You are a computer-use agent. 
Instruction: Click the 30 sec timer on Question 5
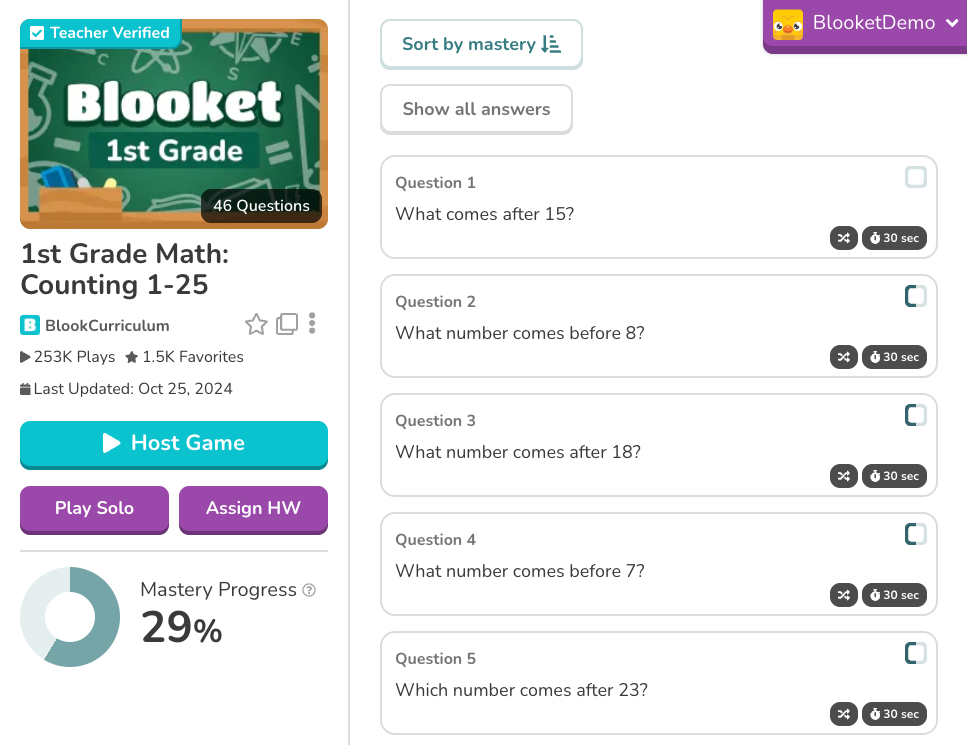[x=894, y=714]
